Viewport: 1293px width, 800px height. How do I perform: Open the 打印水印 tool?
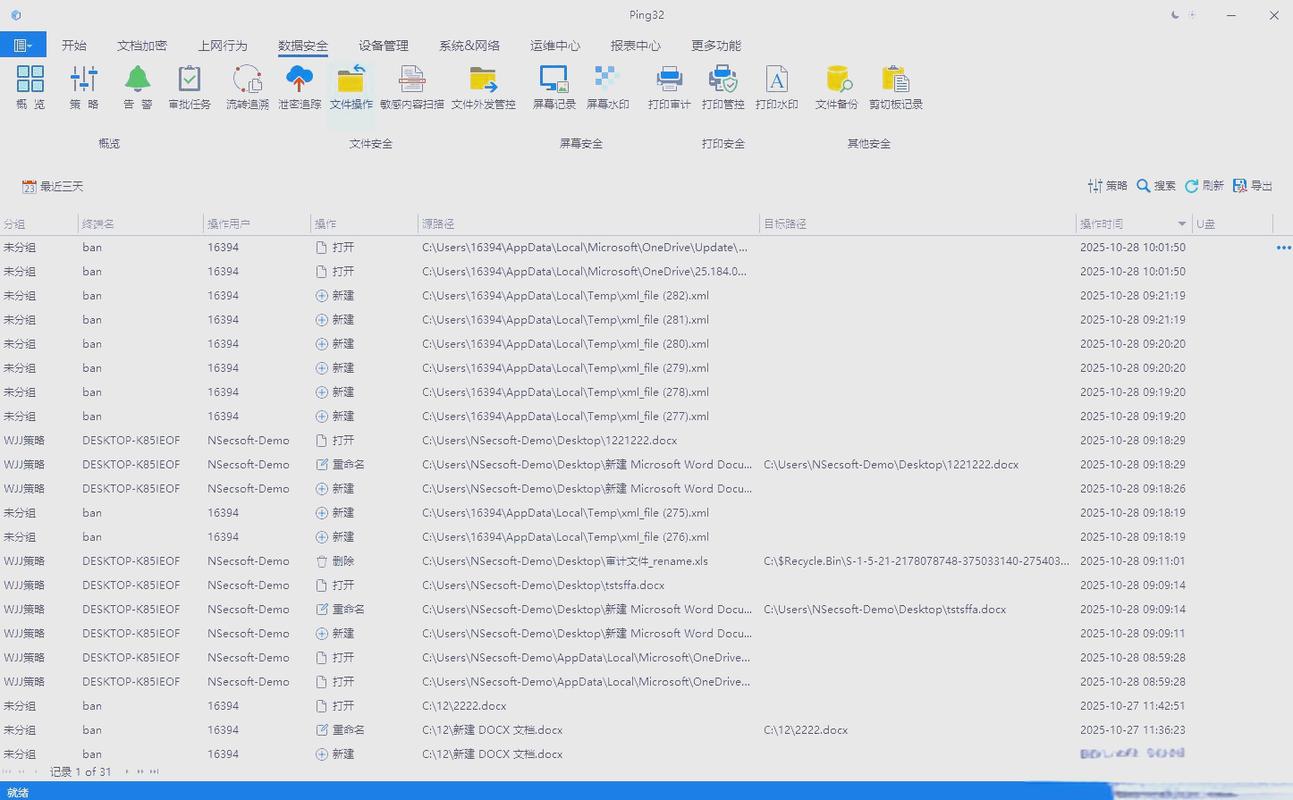[x=777, y=87]
